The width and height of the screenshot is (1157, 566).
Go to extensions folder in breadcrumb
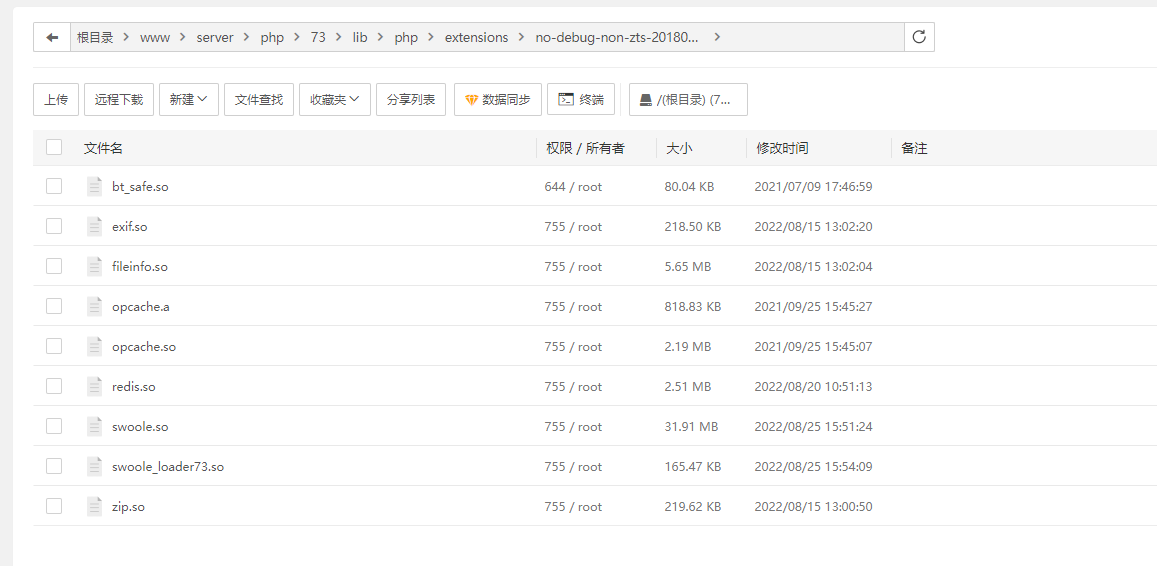(477, 38)
